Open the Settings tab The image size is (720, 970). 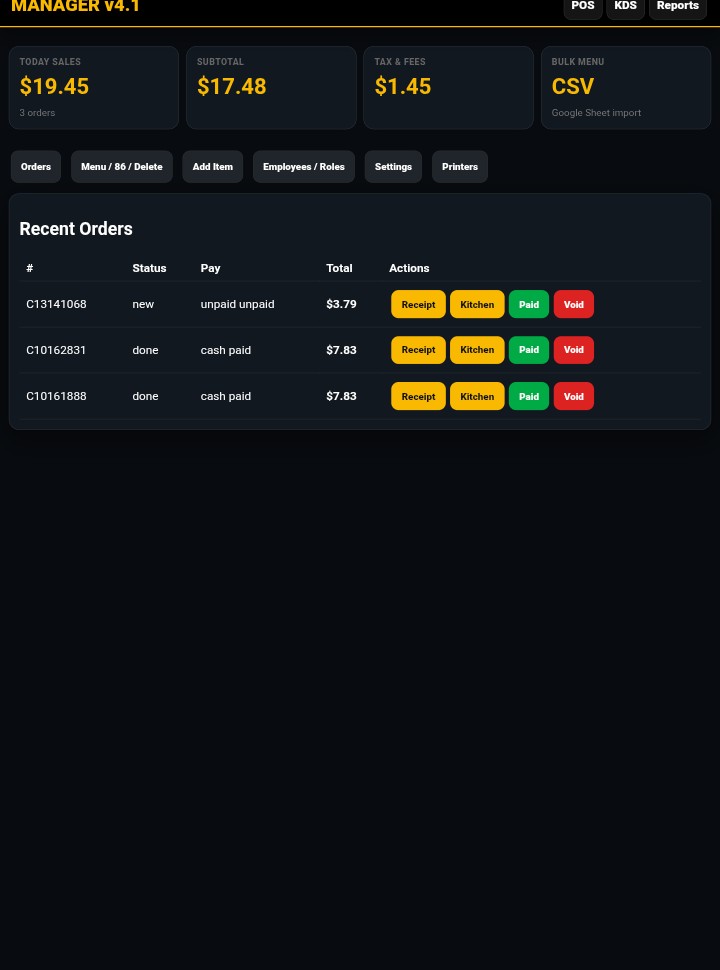pos(393,166)
